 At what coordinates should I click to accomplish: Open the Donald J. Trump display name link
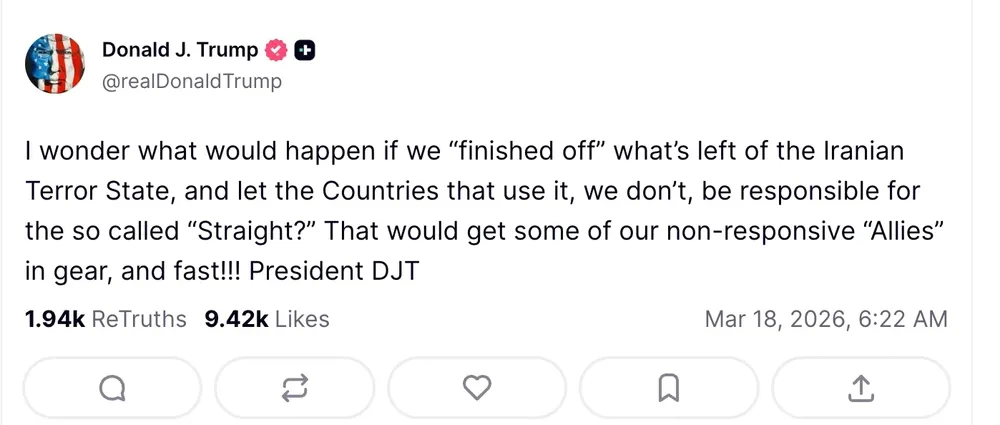[x=180, y=50]
